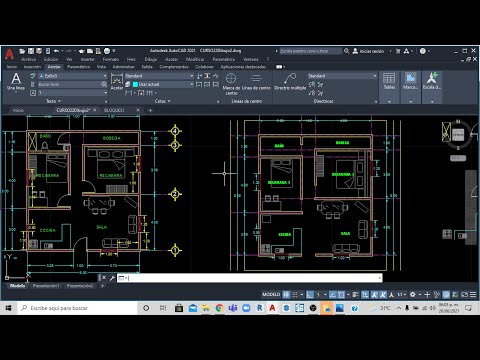Click the help question mark icon in title bar
Screen dimensions: 480x360
[x=423, y=51]
